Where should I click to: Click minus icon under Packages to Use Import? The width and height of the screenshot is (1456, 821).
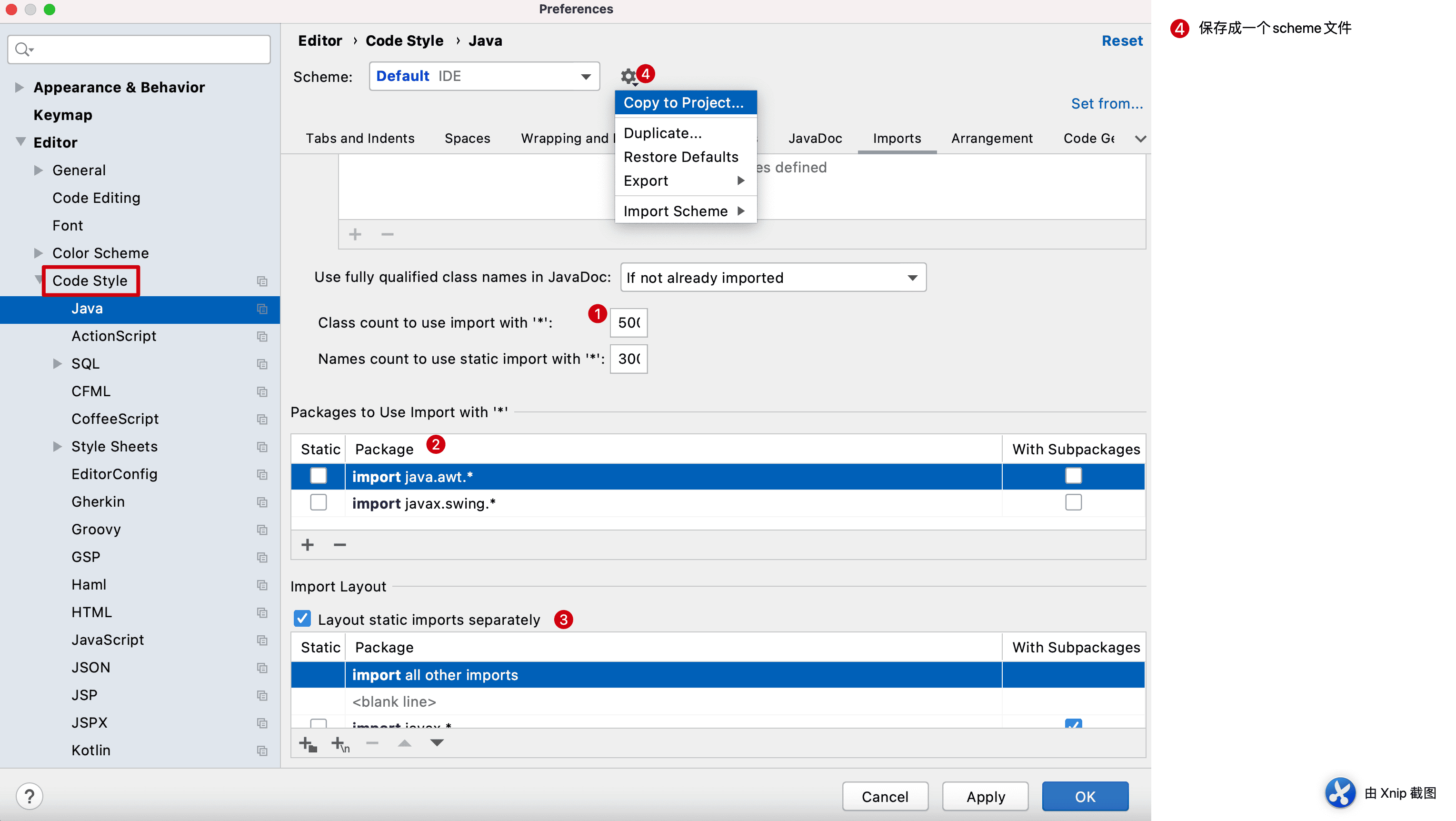[339, 544]
